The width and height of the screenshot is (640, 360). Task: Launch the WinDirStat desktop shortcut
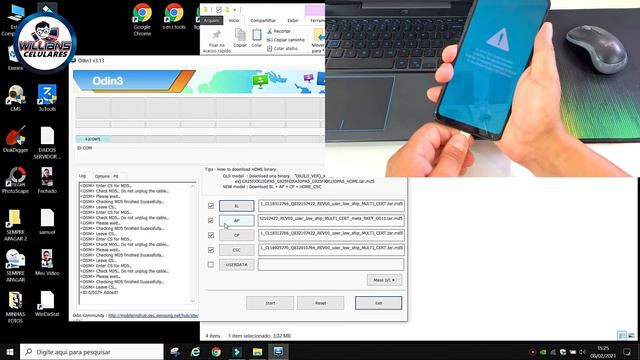[47, 304]
